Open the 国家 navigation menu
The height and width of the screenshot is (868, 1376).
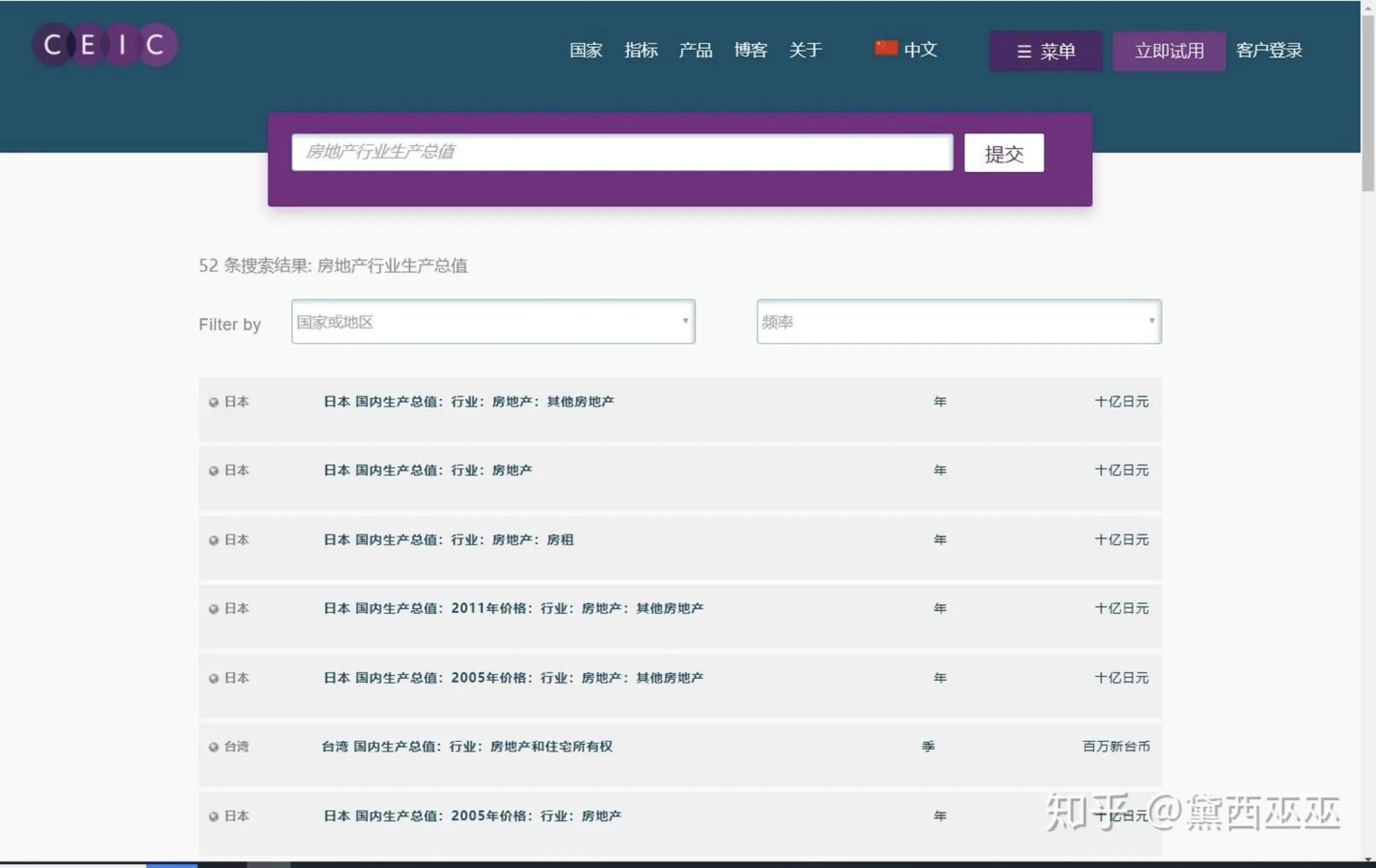[586, 49]
